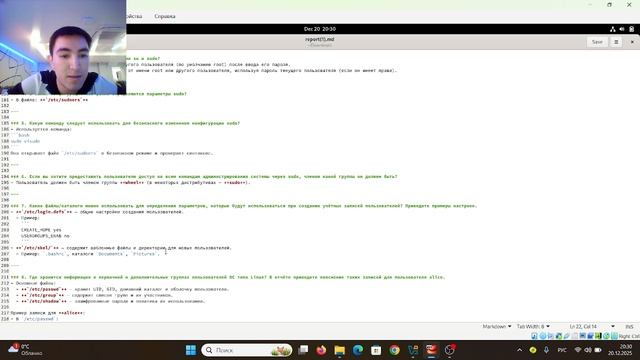This screenshot has height=360, width=640.
Task: Open the teal V app on taskbar
Action: 413,350
